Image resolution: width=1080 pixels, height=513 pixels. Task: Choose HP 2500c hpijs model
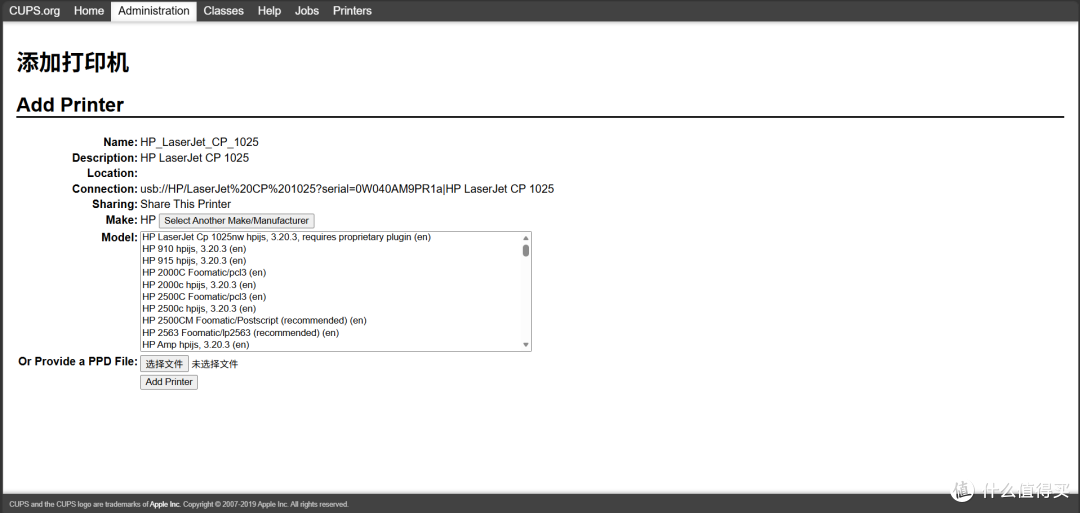tap(331, 308)
